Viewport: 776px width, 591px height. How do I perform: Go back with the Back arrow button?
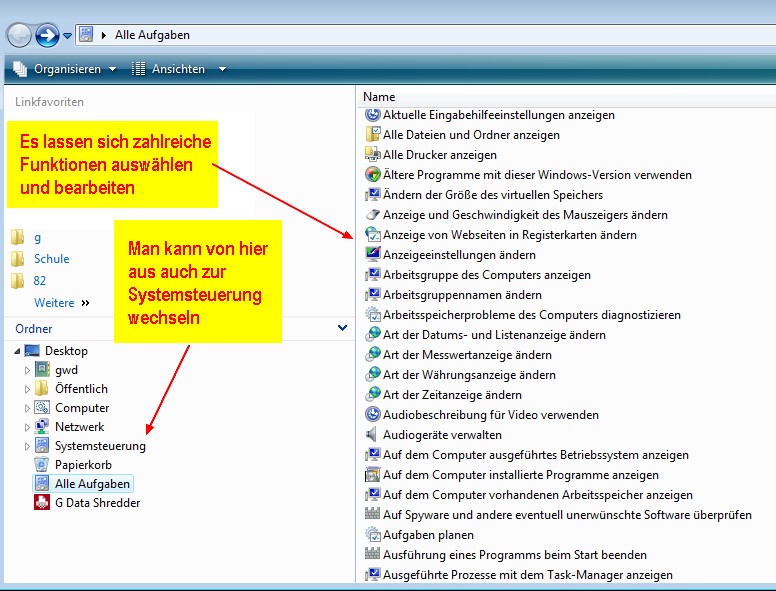tap(19, 36)
